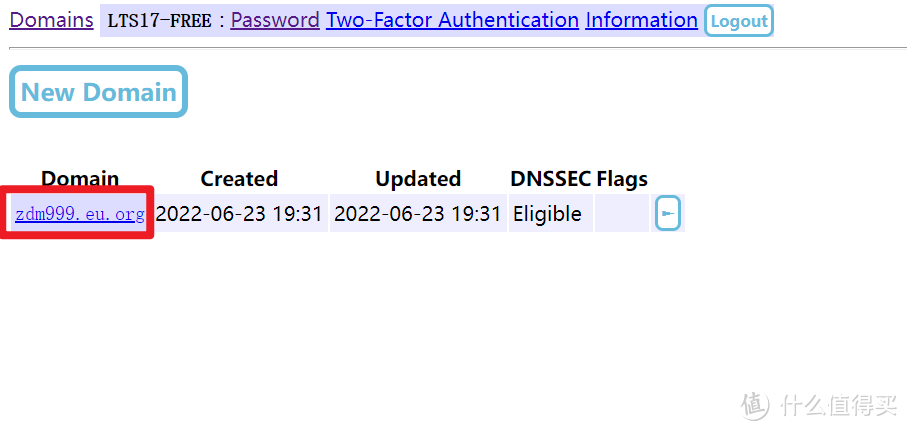
Task: Open the Password settings link
Action: tap(275, 20)
